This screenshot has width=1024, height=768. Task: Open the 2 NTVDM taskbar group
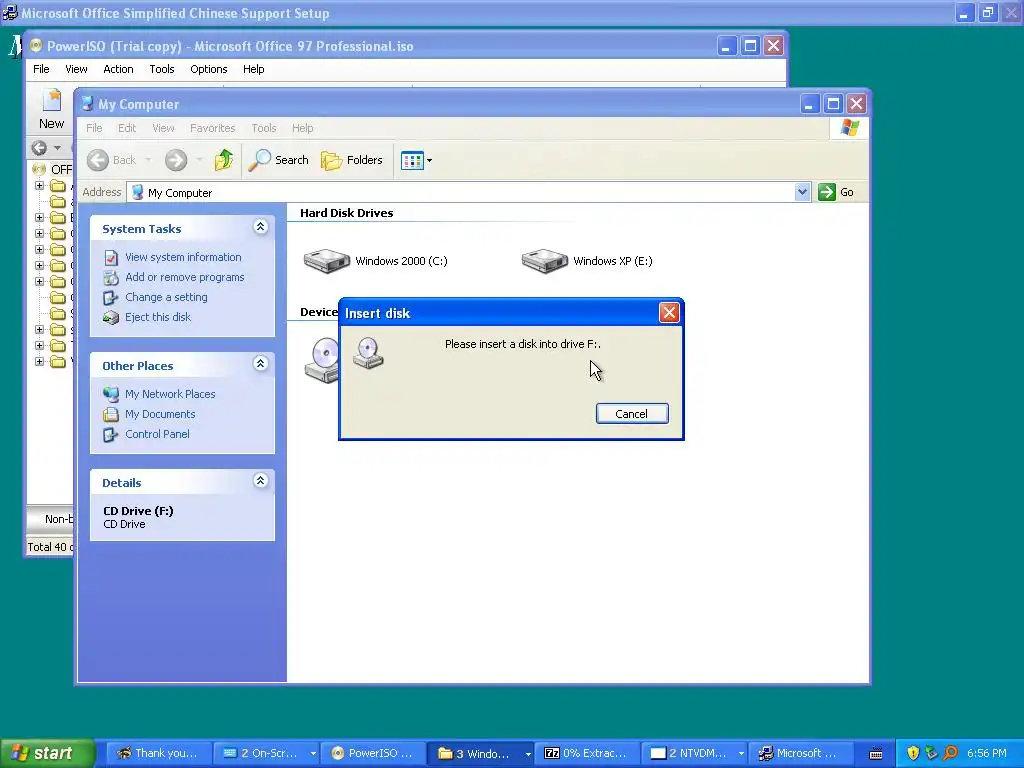pos(696,753)
